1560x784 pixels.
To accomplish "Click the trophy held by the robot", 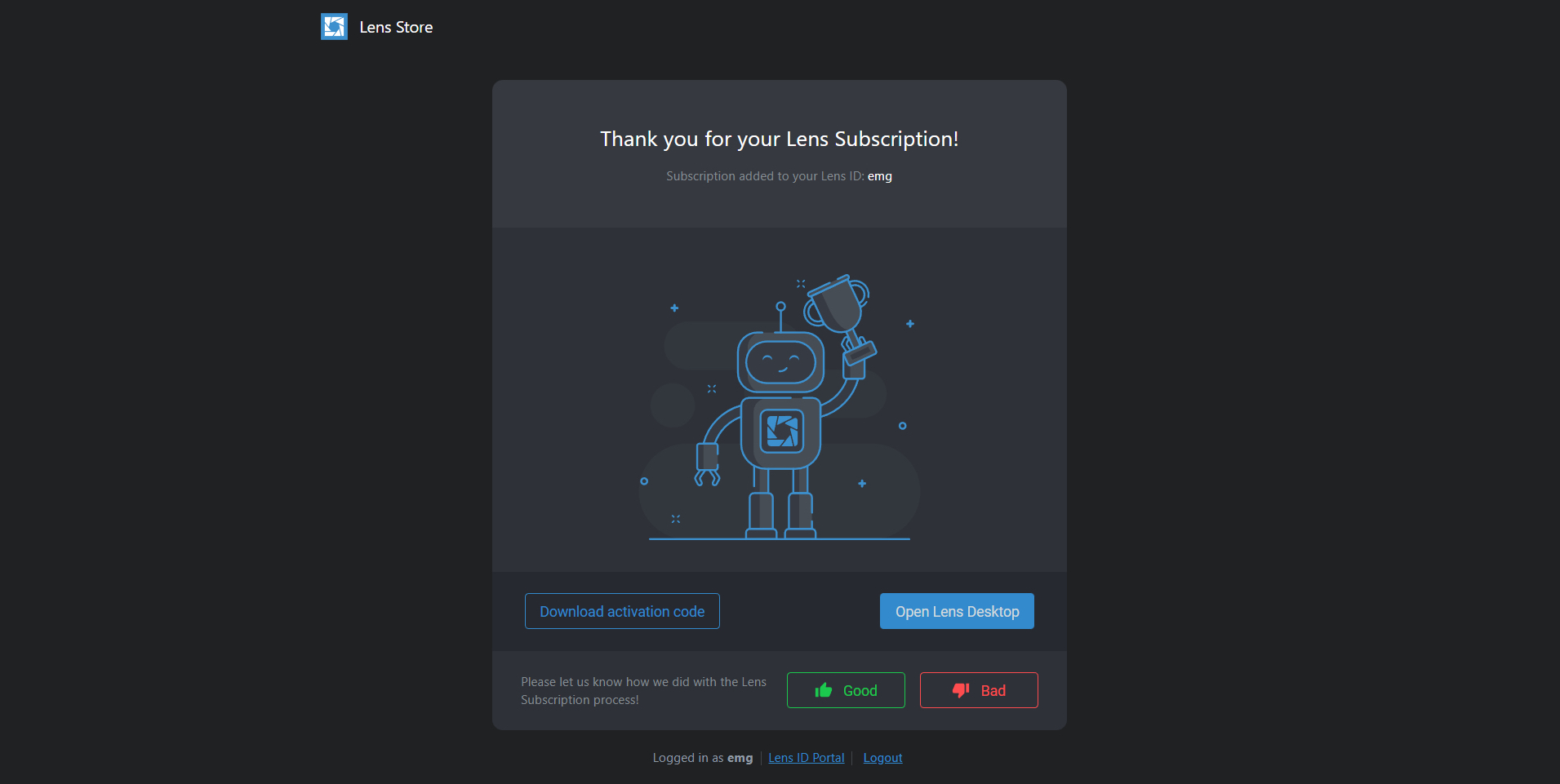I will pyautogui.click(x=837, y=303).
